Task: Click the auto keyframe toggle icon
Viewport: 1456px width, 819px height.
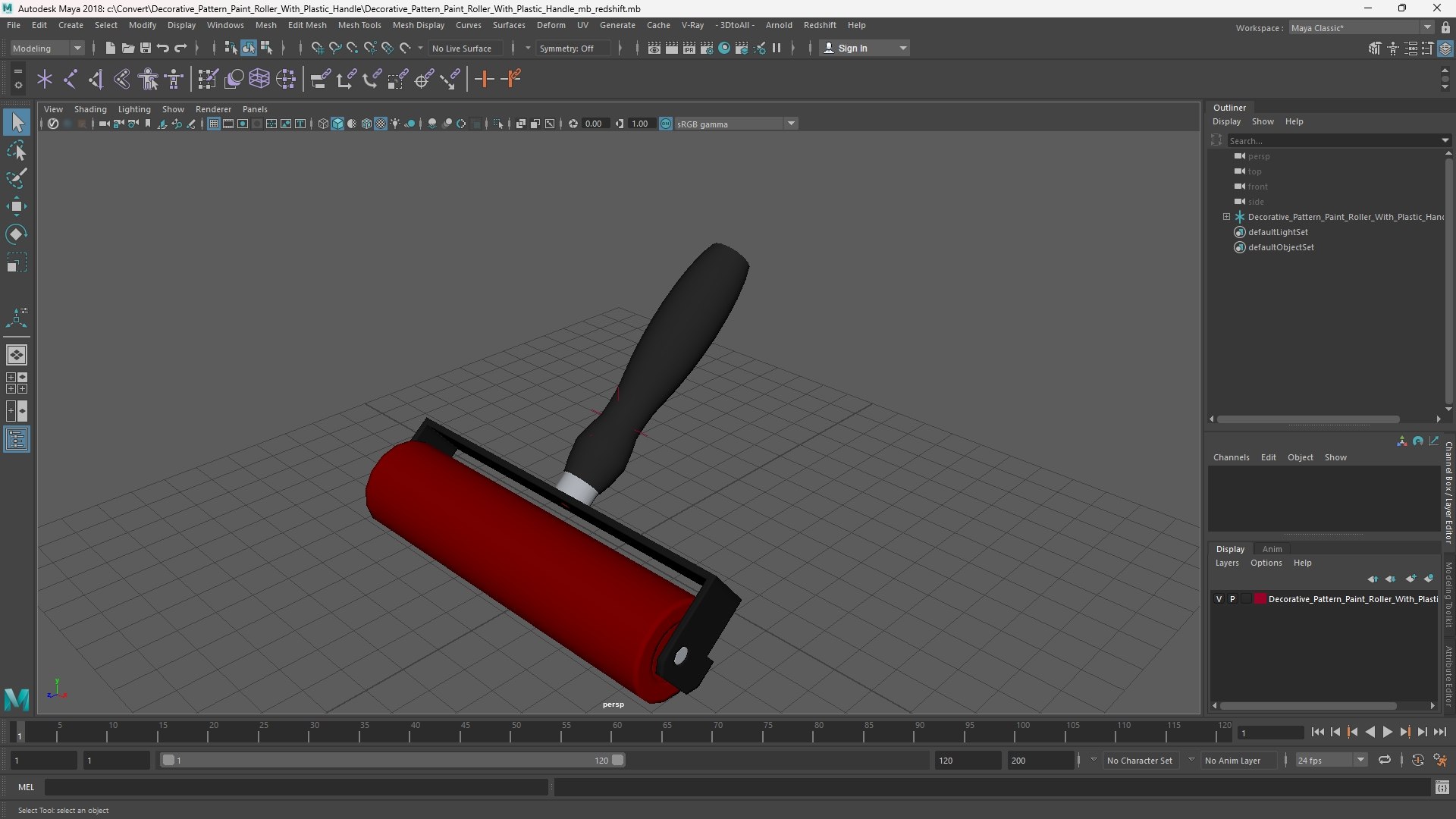Action: 1418,760
